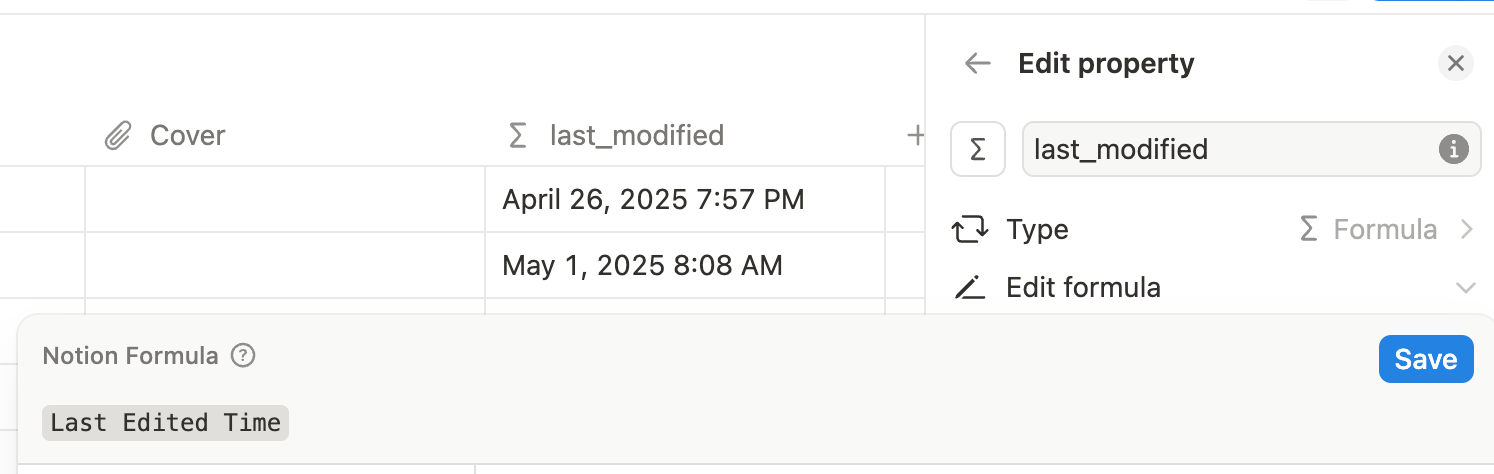The height and width of the screenshot is (474, 1494).
Task: Click the Edit formula pencil icon
Action: 969,288
